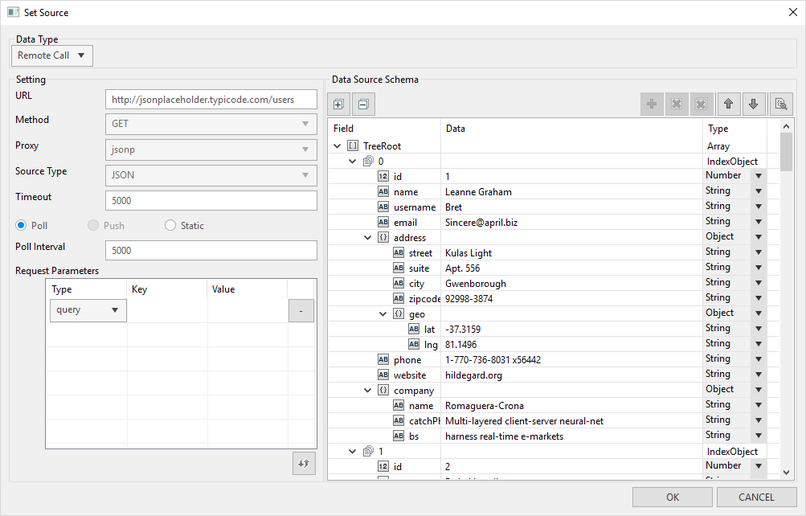Open the Remote Call data type dropdown
The height and width of the screenshot is (516, 806).
pos(53,56)
